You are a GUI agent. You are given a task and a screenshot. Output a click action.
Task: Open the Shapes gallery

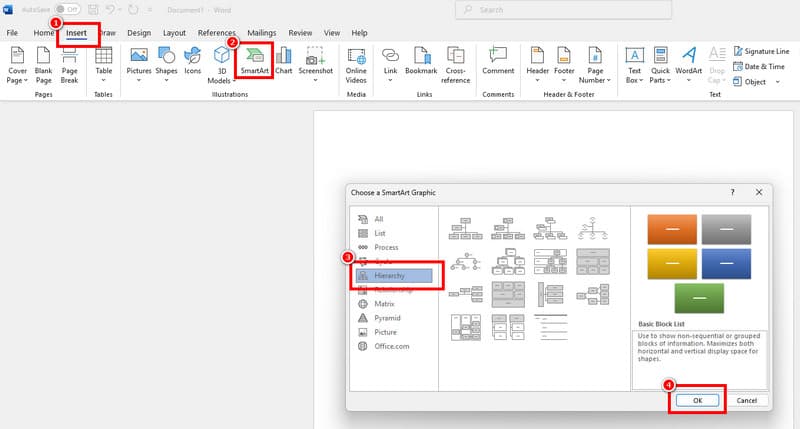pos(166,65)
